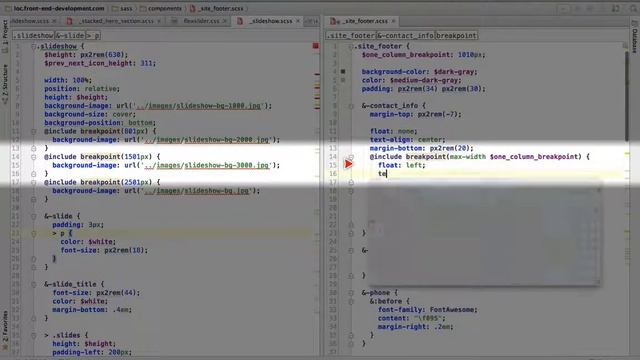Image resolution: width=640 pixels, height=360 pixels.
Task: Click the .slideshow breadcrumb
Action: click(33, 36)
